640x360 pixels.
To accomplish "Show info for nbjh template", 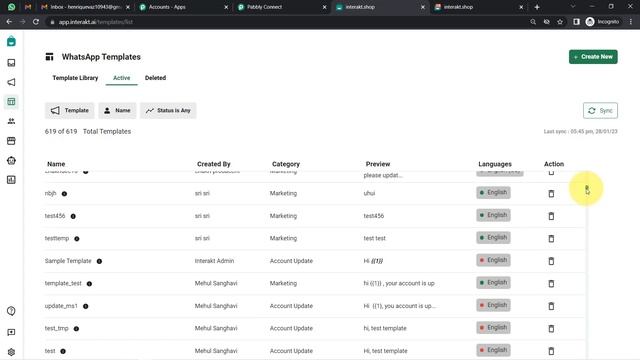I will (x=64, y=194).
